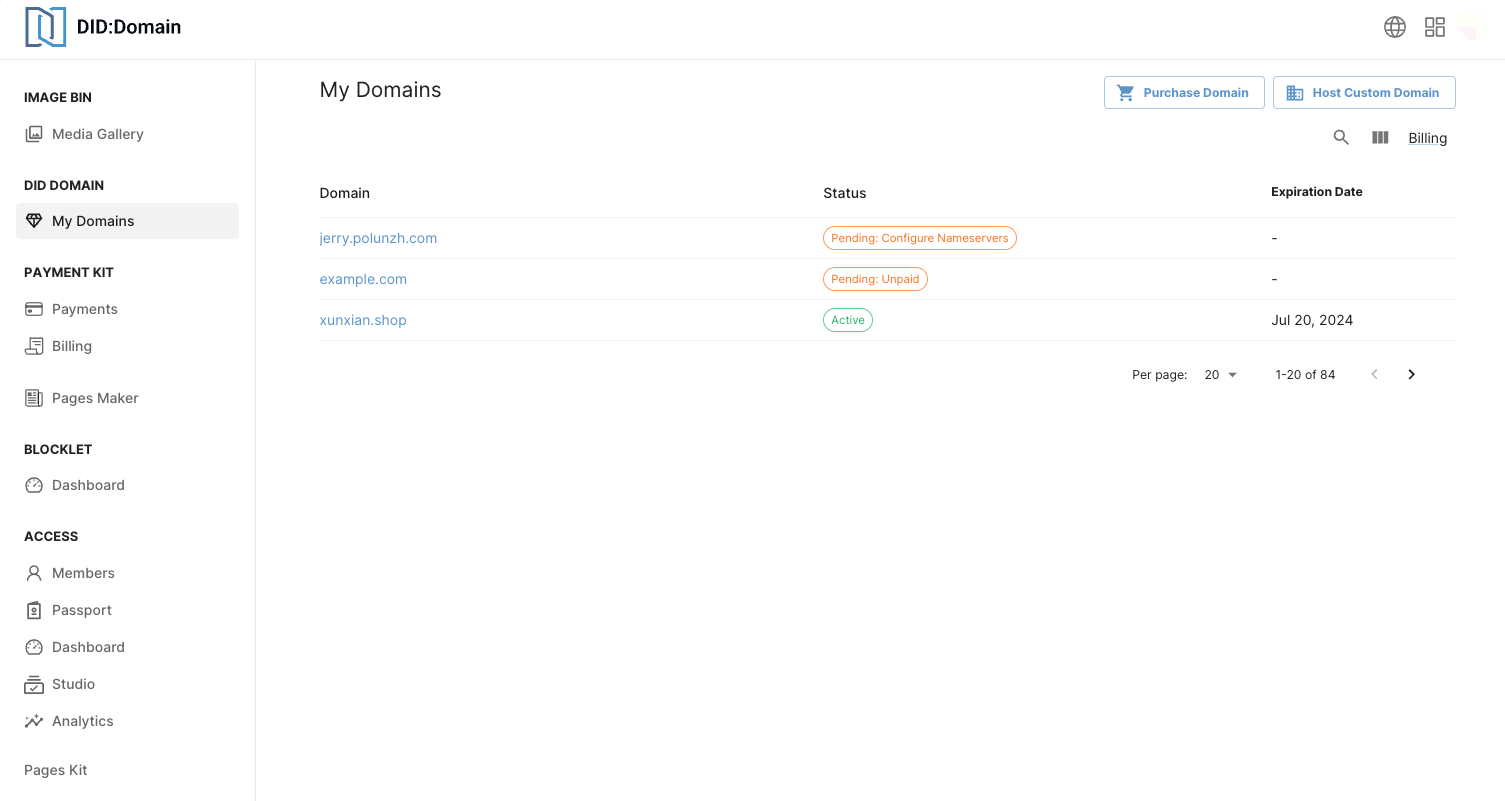Open the language globe icon

(x=1394, y=27)
